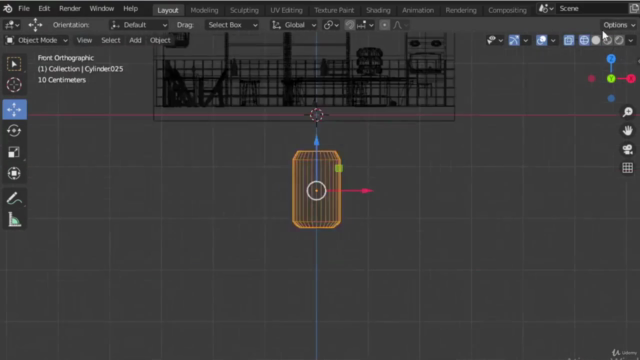Click the white circle at the gizmo center

coord(316,191)
